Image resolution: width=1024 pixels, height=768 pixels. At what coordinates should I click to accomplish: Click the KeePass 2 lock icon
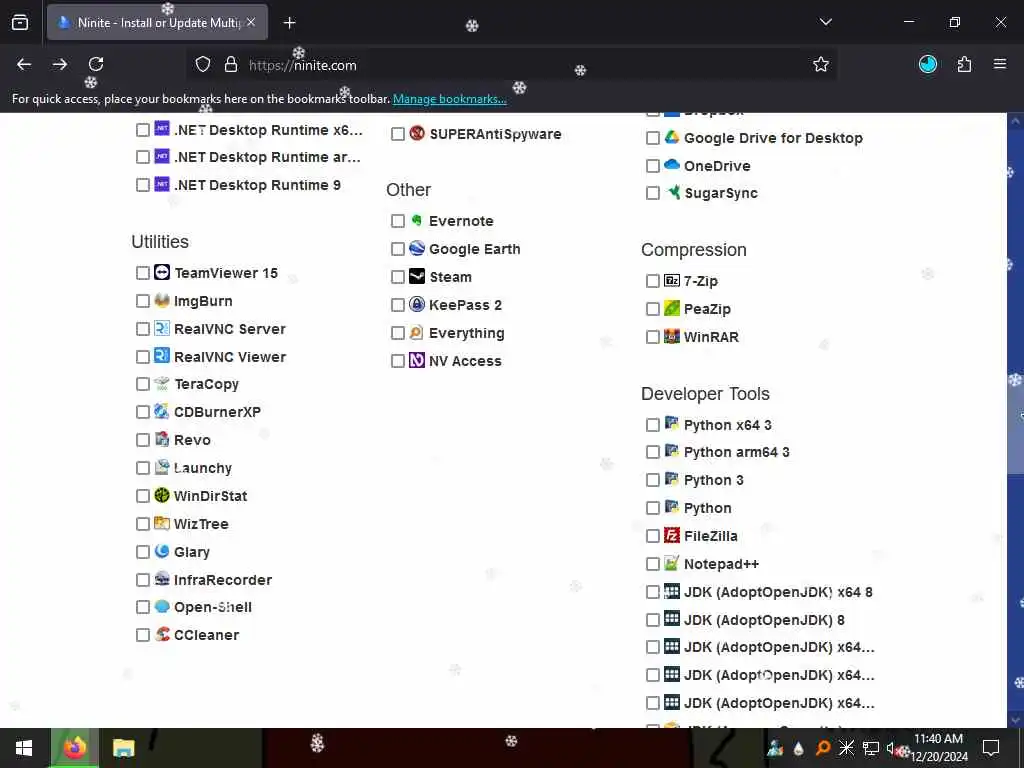[417, 304]
